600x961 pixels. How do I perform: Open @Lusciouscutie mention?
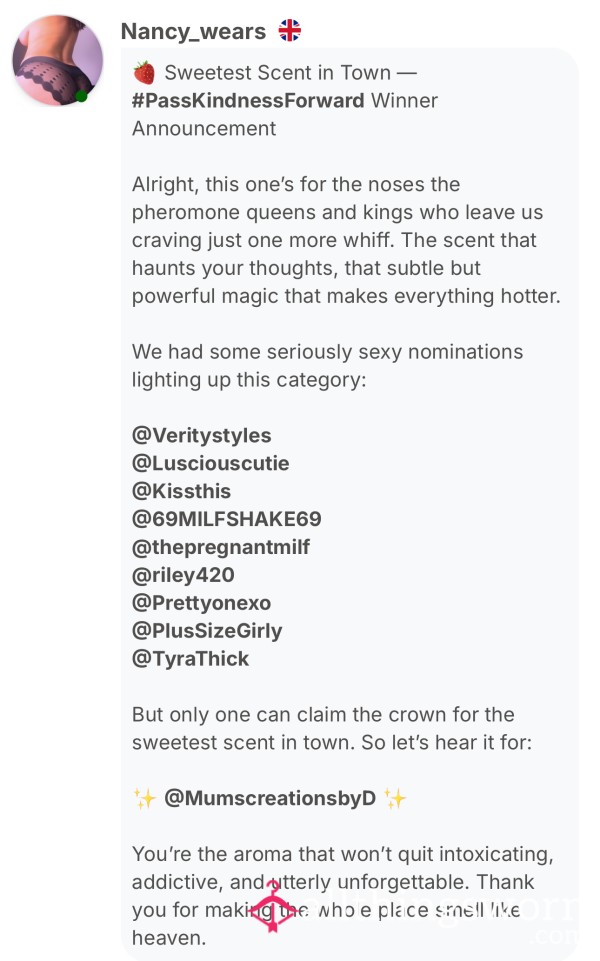pyautogui.click(x=210, y=463)
